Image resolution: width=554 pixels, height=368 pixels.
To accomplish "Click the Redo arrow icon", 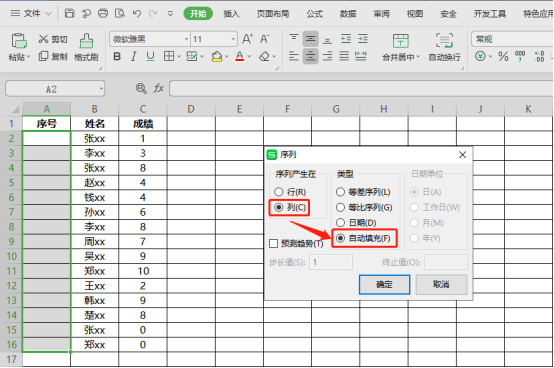I will click(153, 13).
